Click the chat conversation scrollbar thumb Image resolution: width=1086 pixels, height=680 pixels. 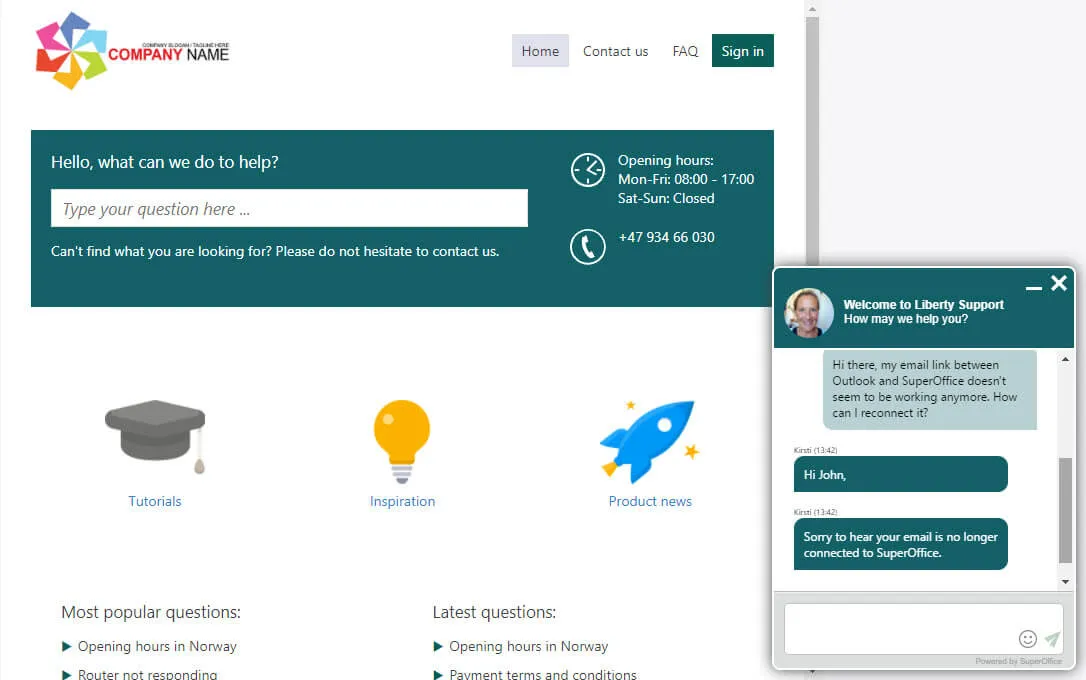[x=1065, y=510]
